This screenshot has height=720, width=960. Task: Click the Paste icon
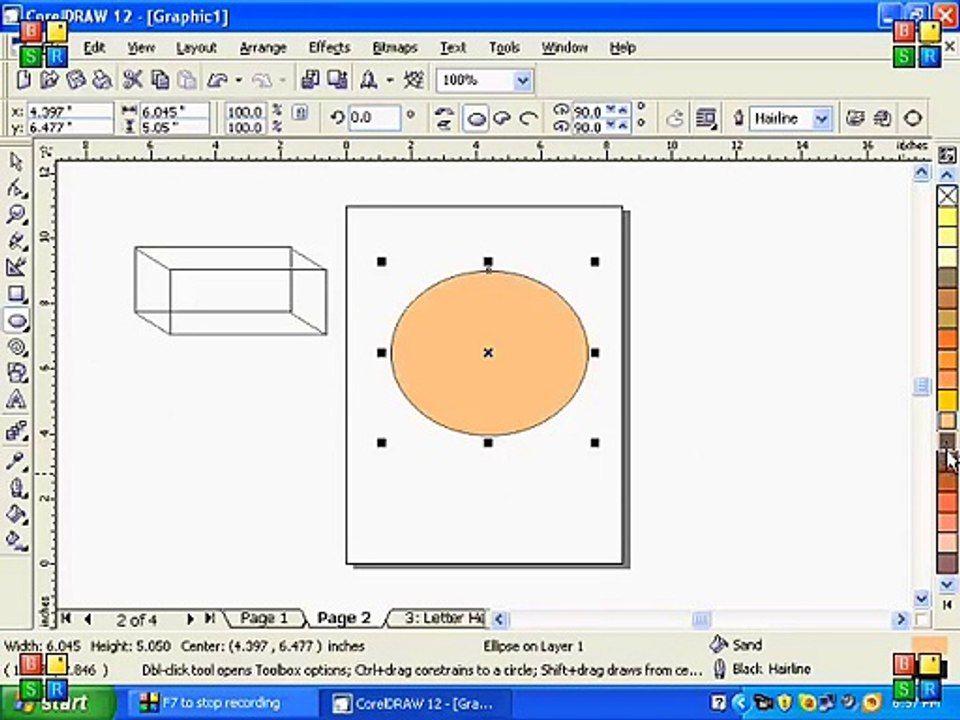[187, 80]
